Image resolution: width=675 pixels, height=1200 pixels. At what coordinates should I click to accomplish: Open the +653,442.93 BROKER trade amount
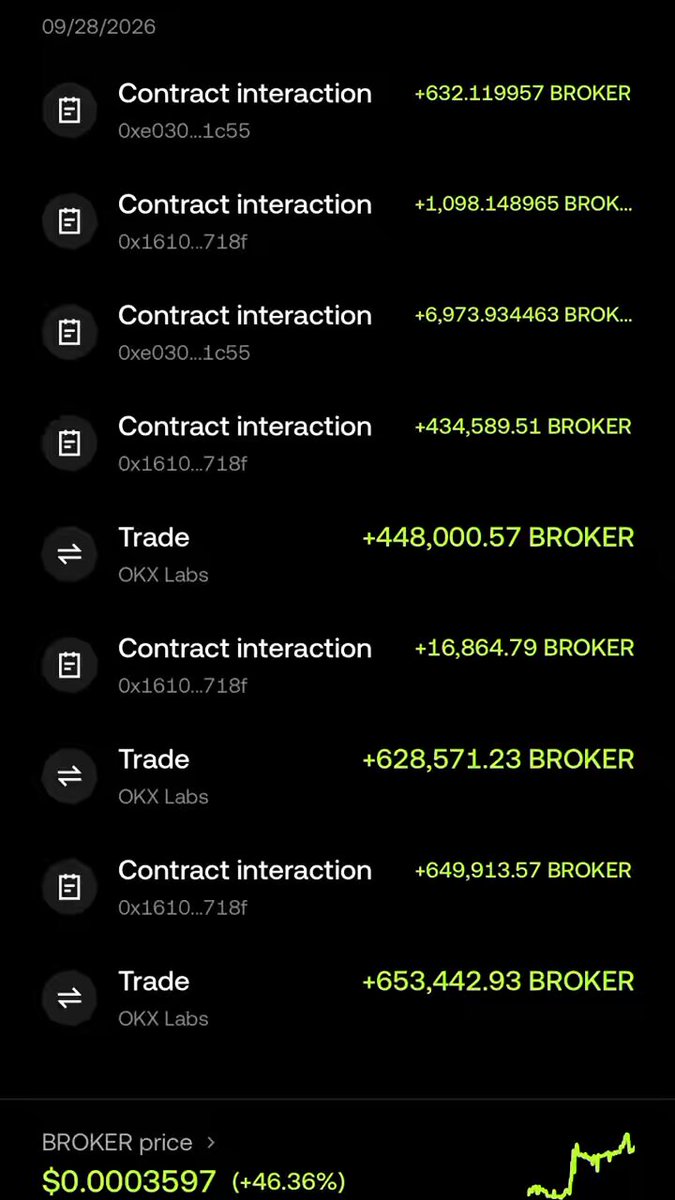(498, 982)
